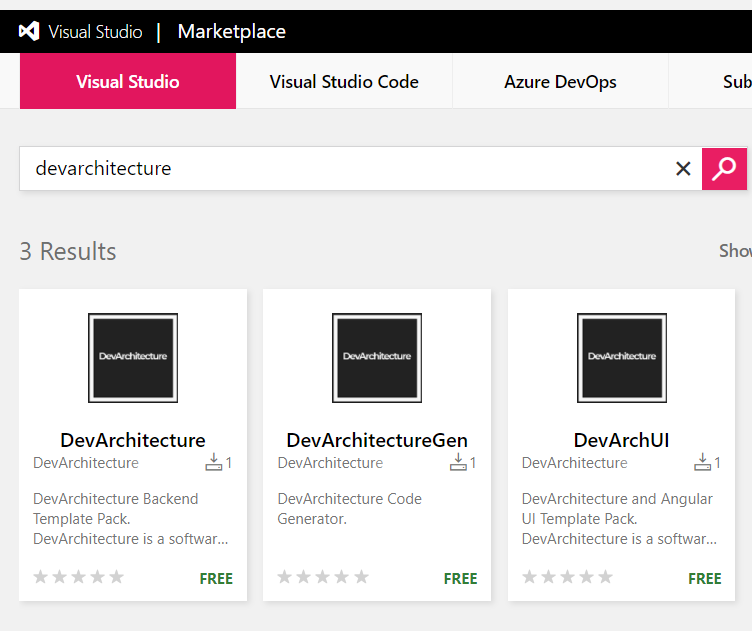752x631 pixels.
Task: Open DevArchitecture extension logo thumbnail
Action: (x=133, y=358)
